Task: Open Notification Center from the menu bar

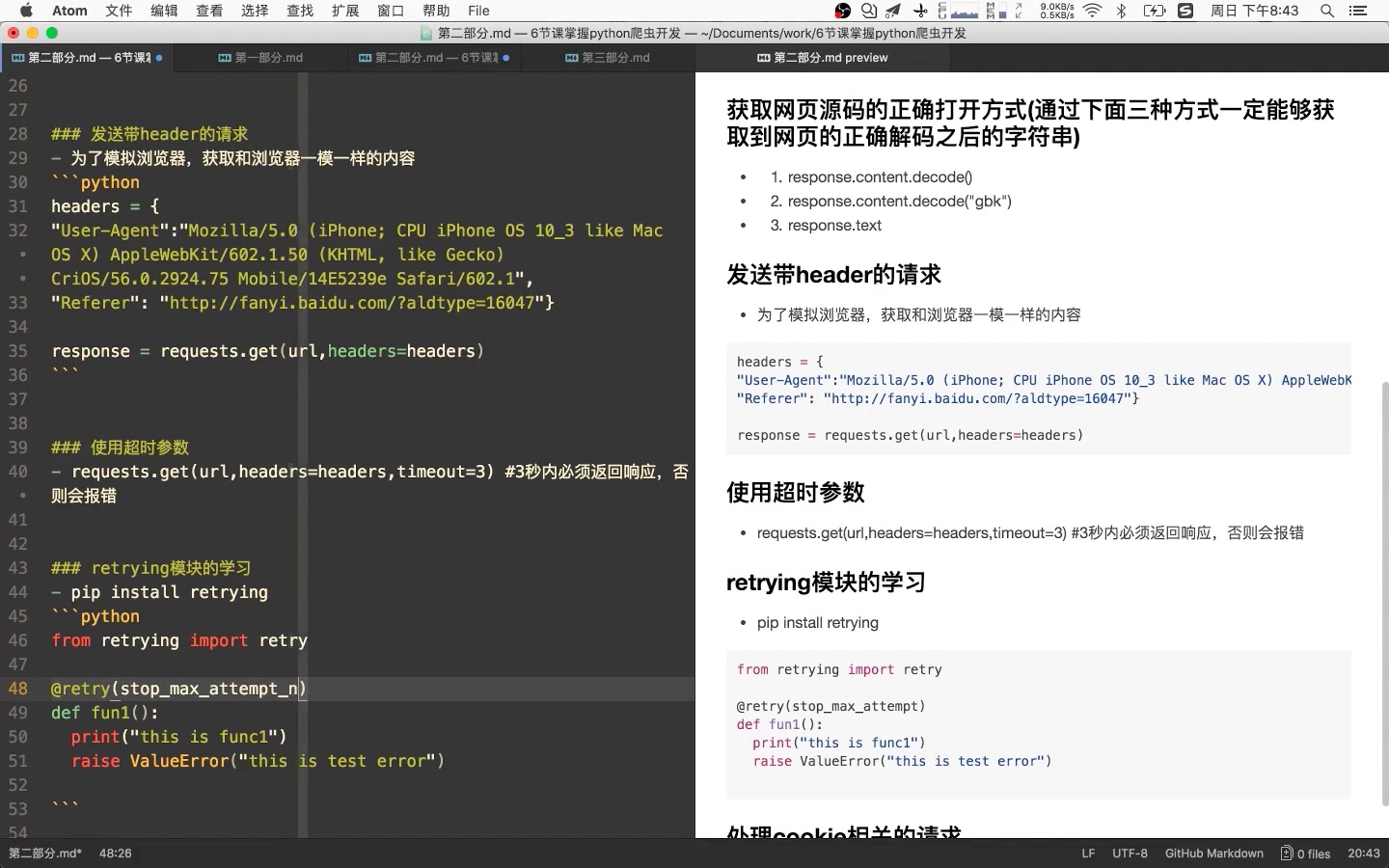Action: tap(1359, 12)
